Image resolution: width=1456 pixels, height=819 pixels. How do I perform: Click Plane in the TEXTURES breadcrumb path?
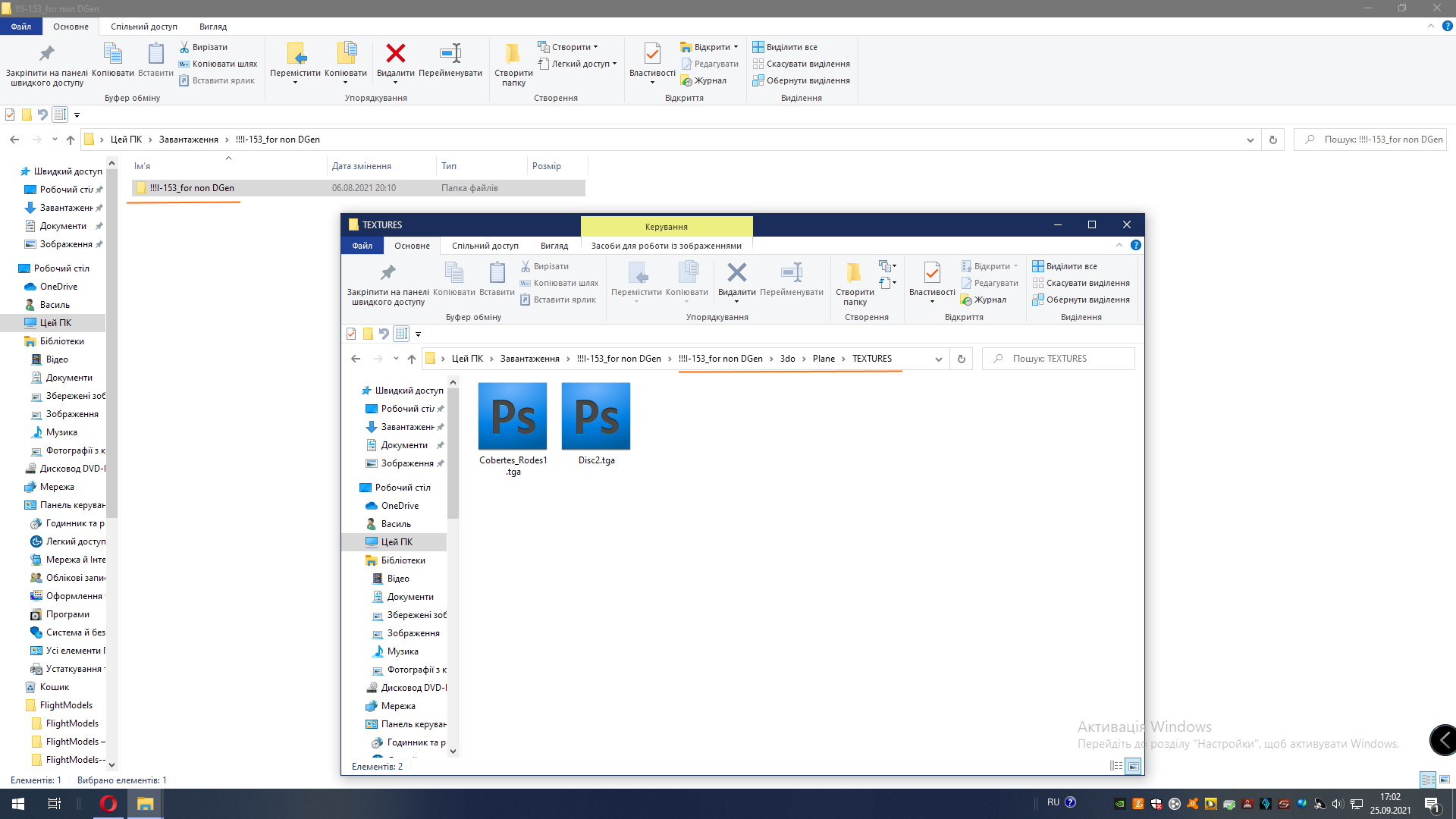823,359
